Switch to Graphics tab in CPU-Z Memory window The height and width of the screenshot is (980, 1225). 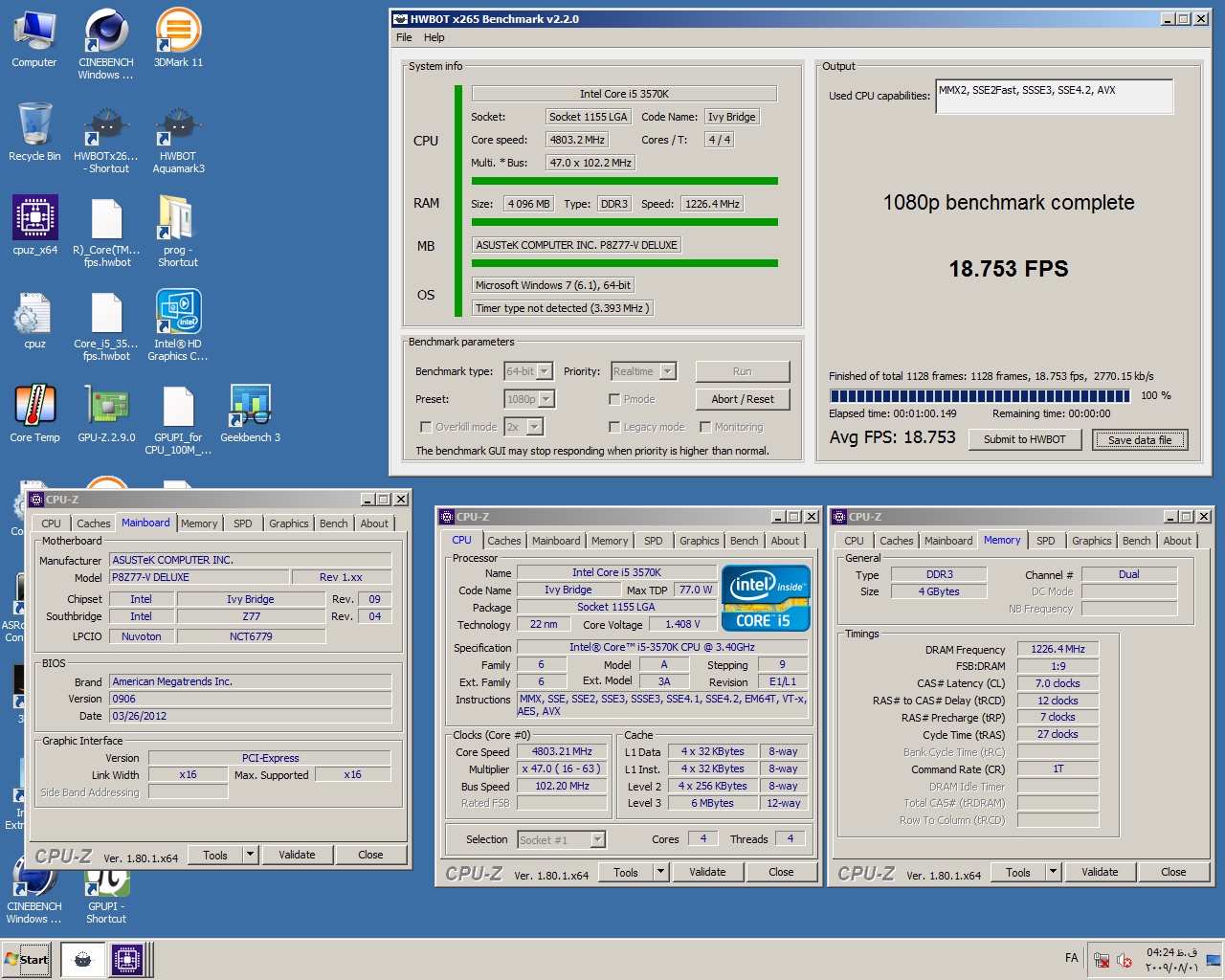(1092, 541)
